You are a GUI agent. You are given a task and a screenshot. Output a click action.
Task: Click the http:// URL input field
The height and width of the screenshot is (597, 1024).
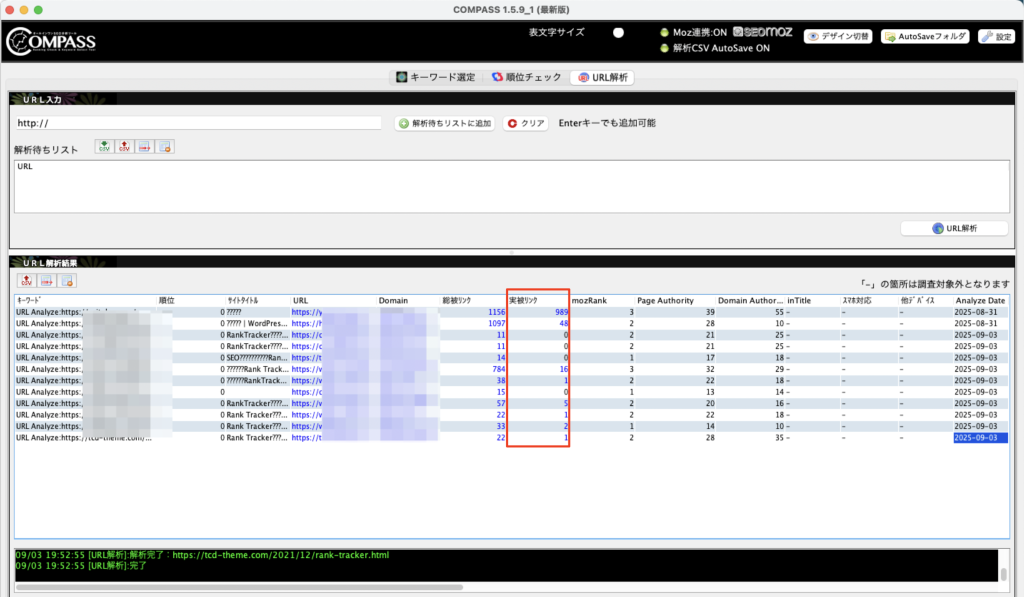pyautogui.click(x=198, y=123)
